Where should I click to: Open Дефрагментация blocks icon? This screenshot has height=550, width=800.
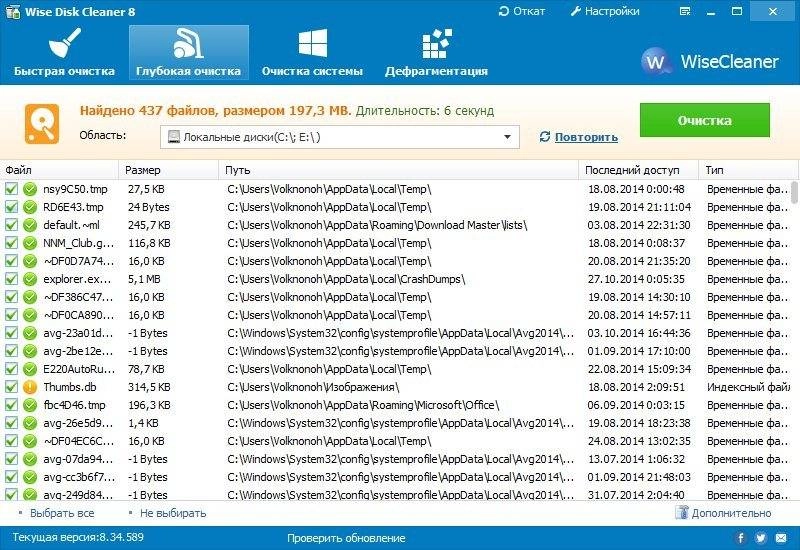coord(437,43)
